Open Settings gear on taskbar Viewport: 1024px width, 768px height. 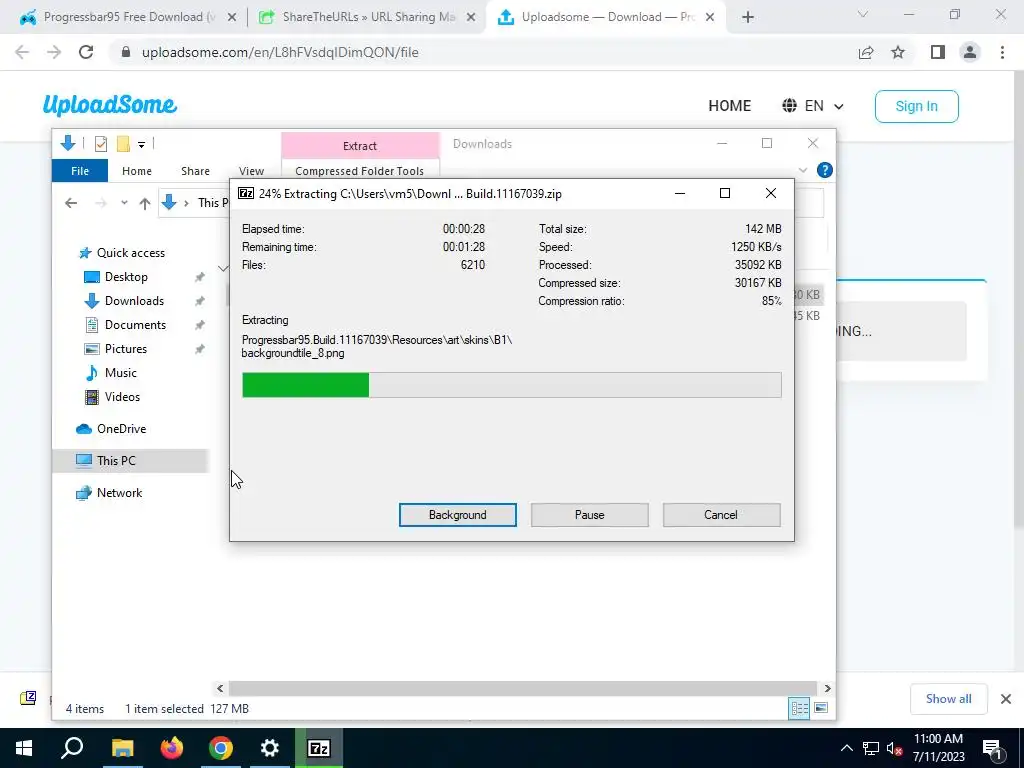pos(270,748)
